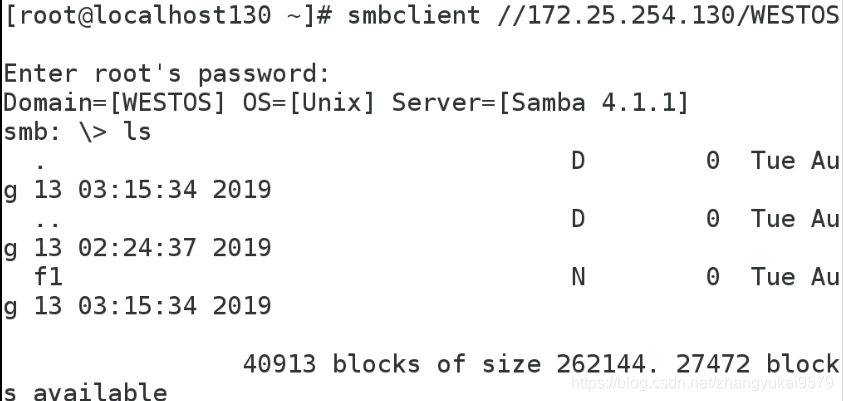Screen dimensions: 843x401
Task: Click the Enter root's password line
Action: (167, 74)
